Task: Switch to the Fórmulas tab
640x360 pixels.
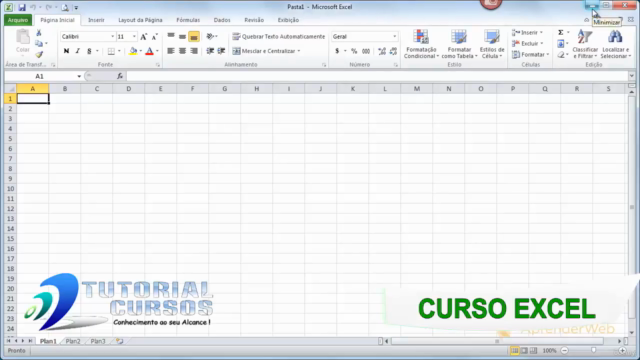Action: [188, 20]
